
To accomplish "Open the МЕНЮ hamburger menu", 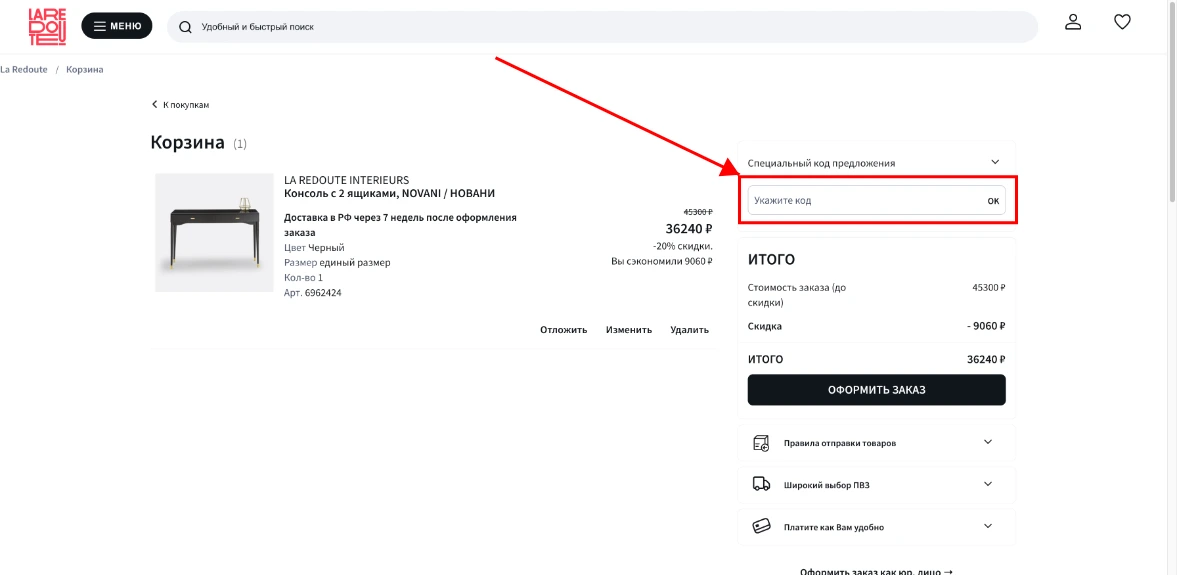I will click(116, 26).
